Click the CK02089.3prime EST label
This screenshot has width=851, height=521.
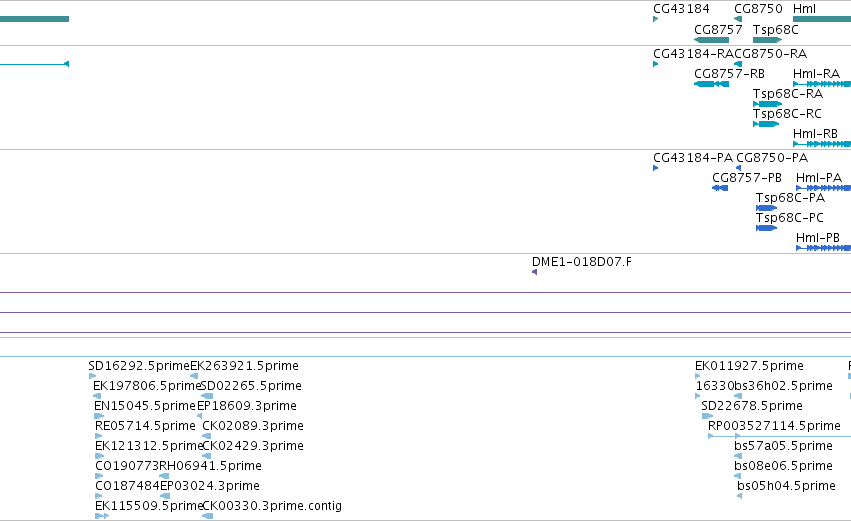click(x=253, y=427)
